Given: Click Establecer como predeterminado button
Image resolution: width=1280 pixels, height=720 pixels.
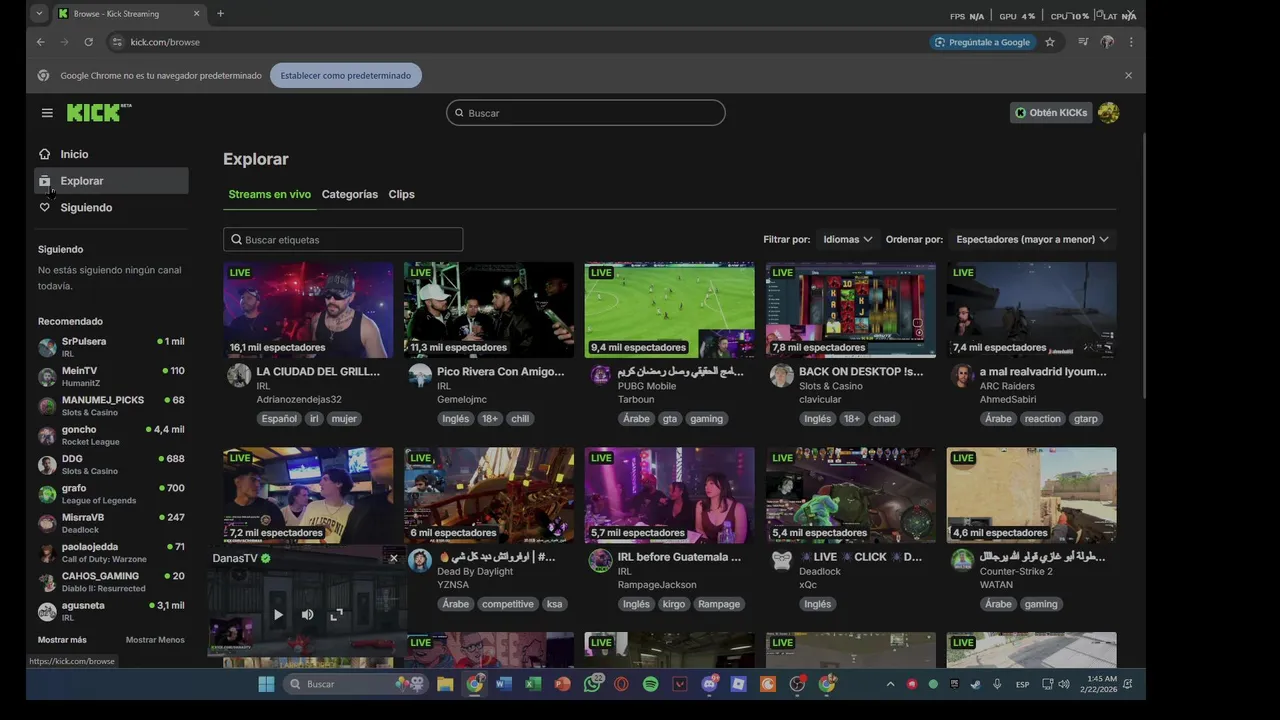Looking at the screenshot, I should coord(346,75).
